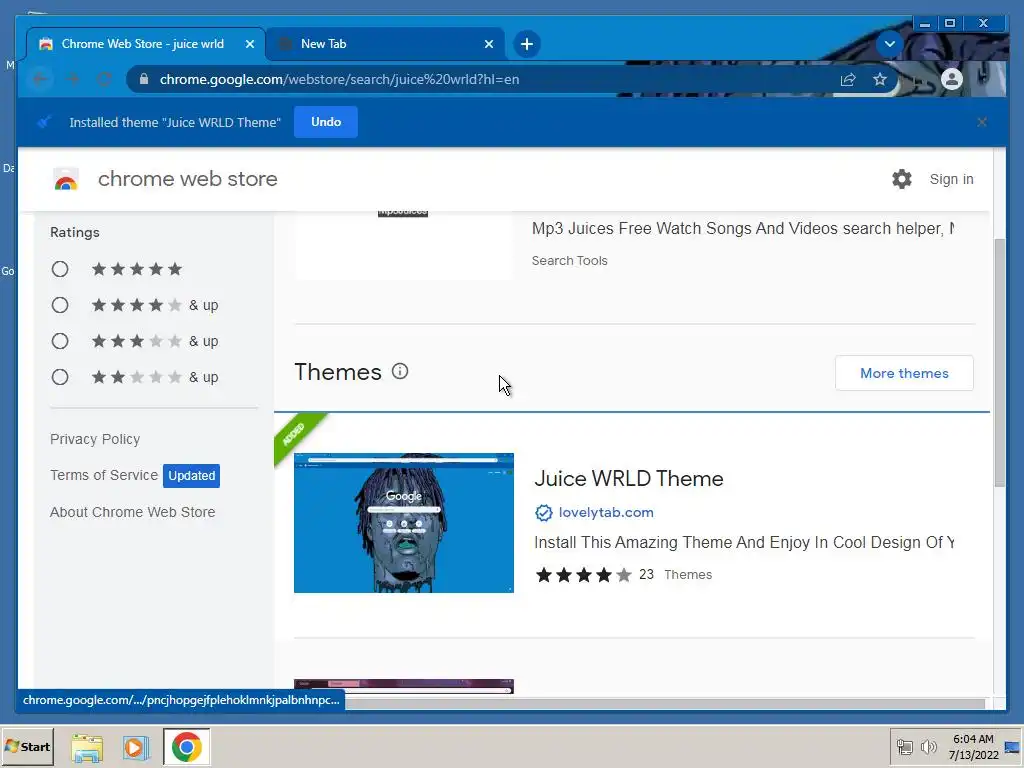
Task: Bookmark this page with the star icon
Action: [880, 80]
